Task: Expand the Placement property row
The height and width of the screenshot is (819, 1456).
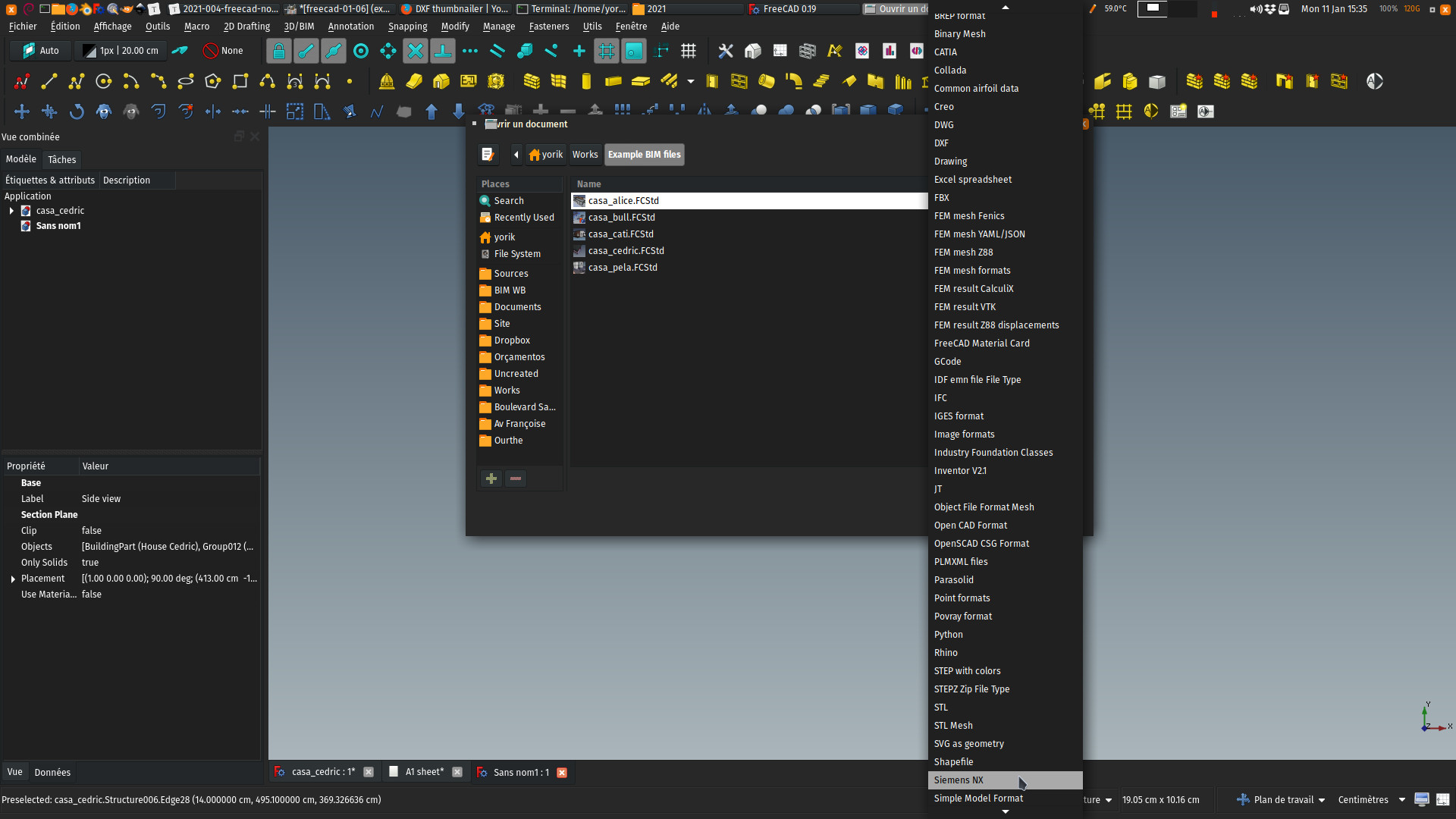Action: 13,579
